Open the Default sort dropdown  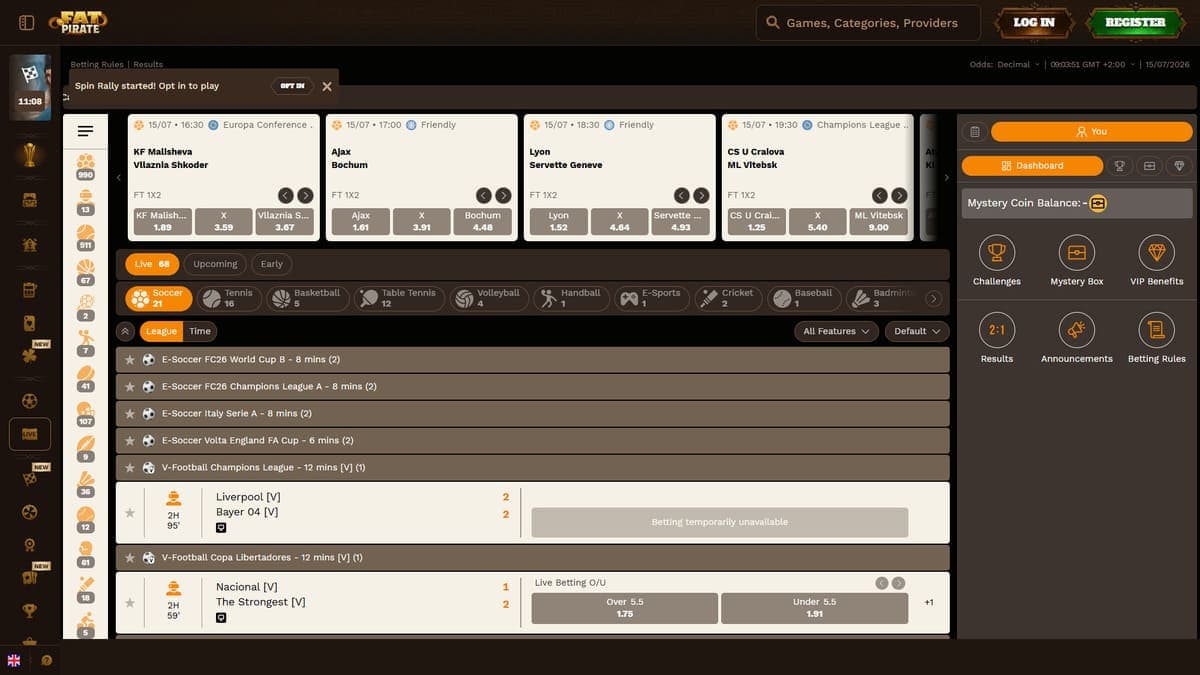[917, 331]
